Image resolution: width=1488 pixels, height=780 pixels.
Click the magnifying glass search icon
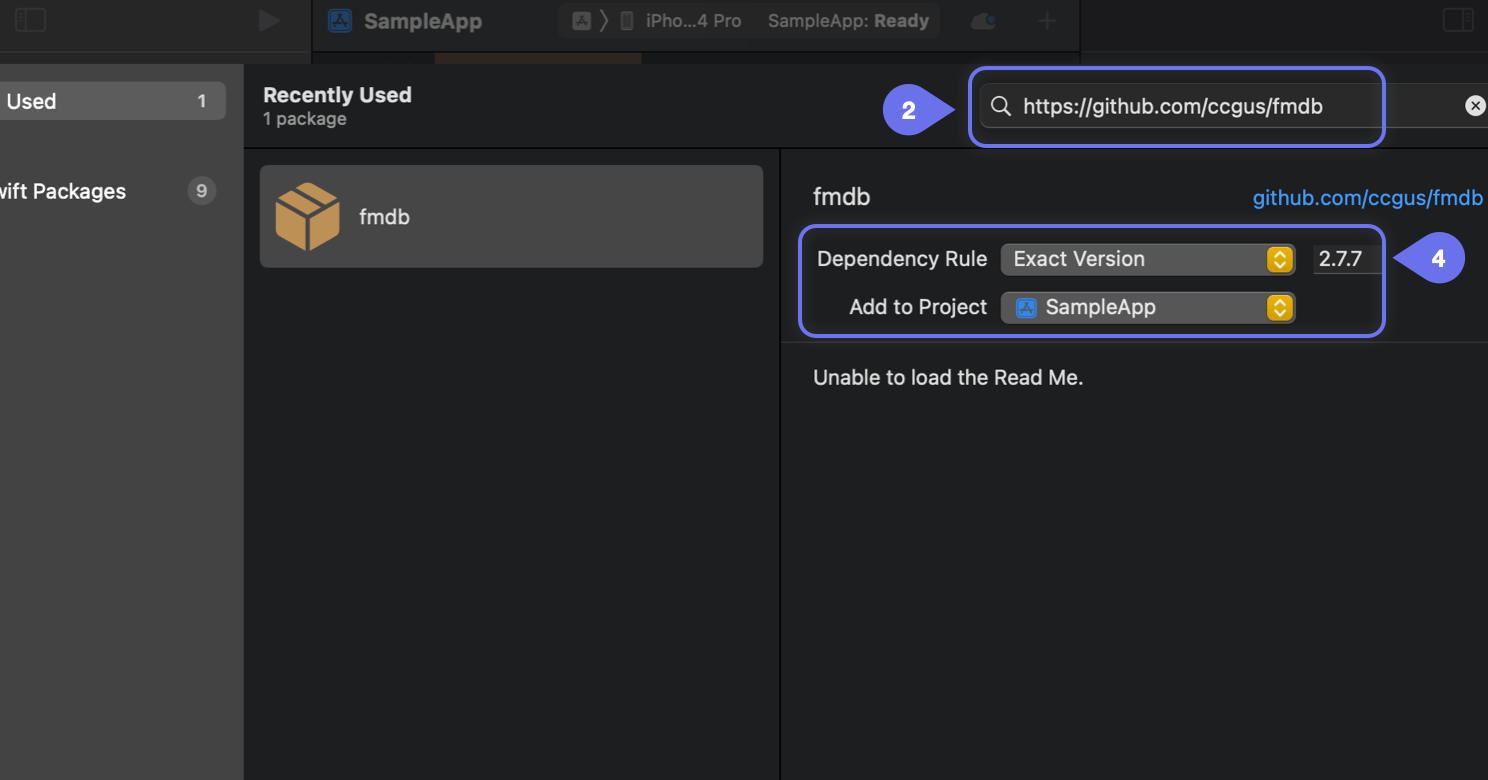click(1000, 106)
